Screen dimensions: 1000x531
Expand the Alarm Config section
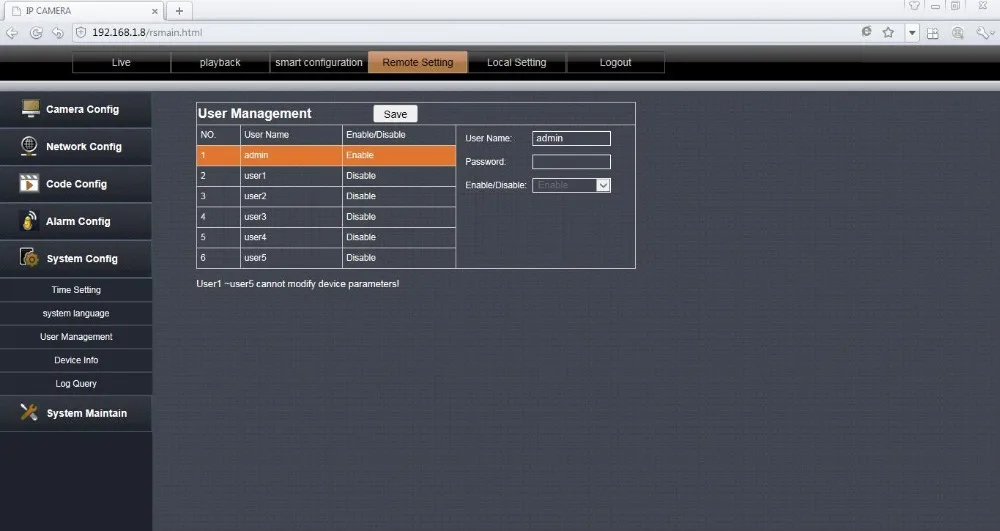(x=75, y=221)
